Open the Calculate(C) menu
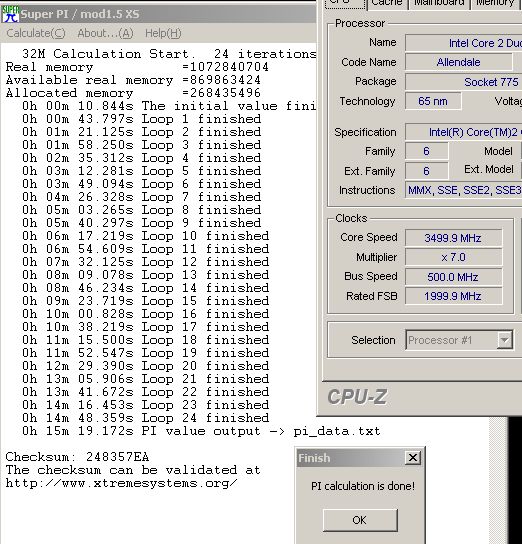 pyautogui.click(x=36, y=33)
